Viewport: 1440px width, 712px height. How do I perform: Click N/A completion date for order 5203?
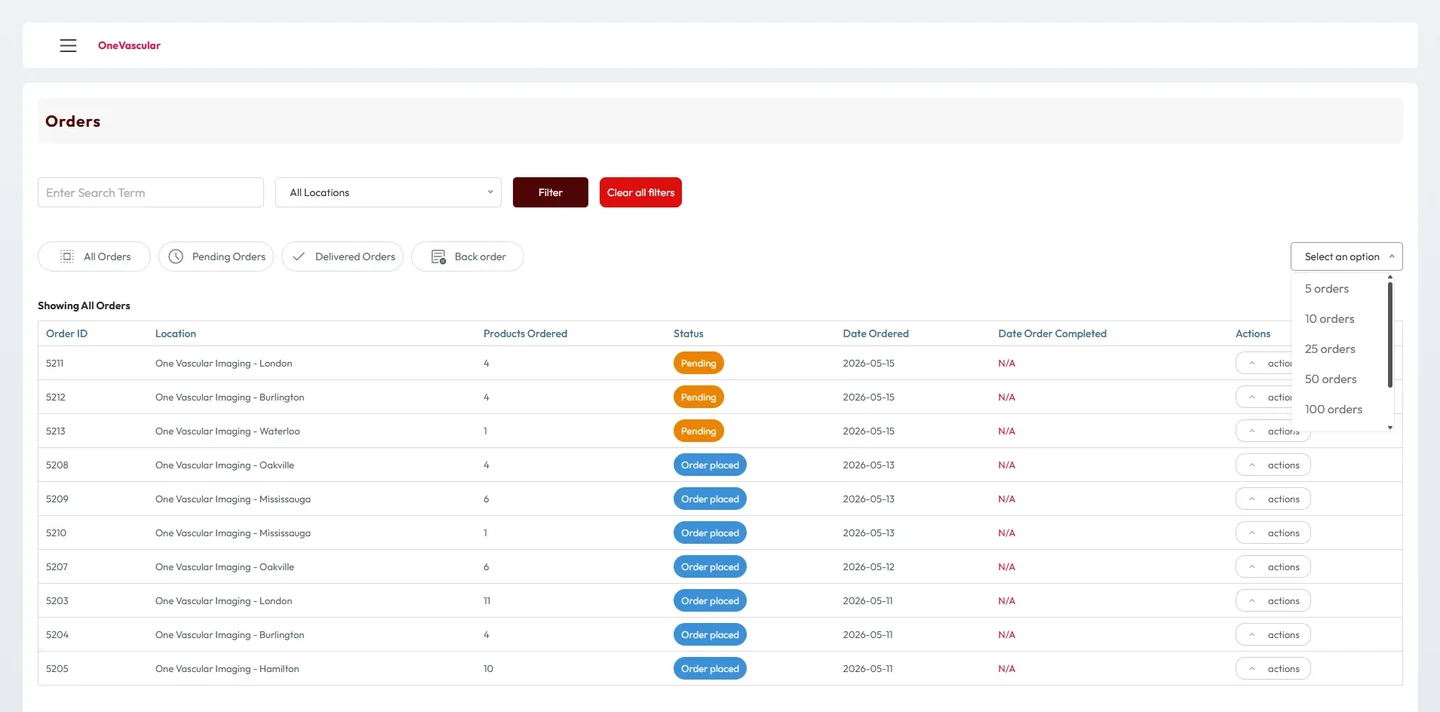pos(1006,601)
